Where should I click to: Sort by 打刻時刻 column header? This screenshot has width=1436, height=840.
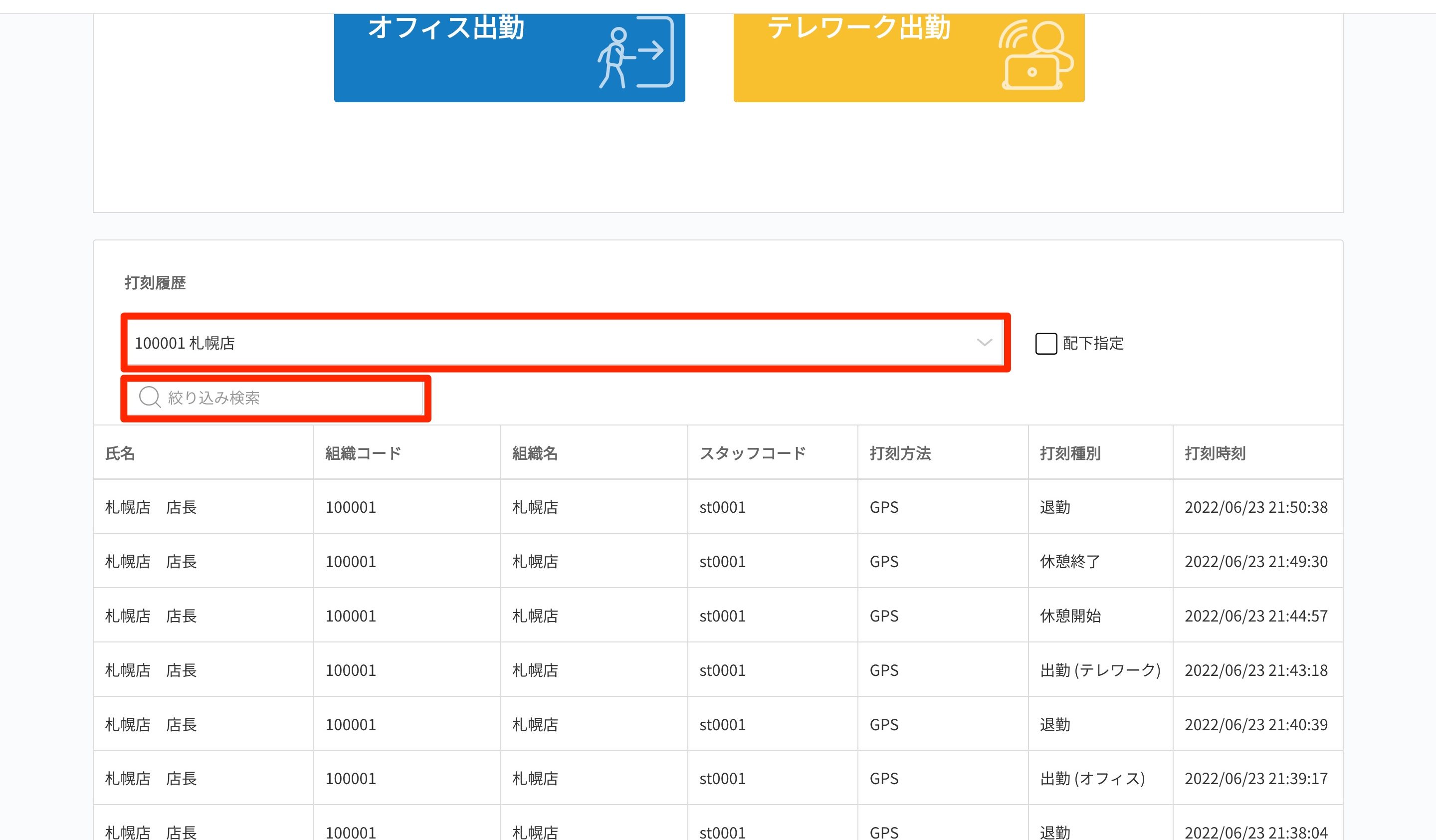pos(1215,453)
